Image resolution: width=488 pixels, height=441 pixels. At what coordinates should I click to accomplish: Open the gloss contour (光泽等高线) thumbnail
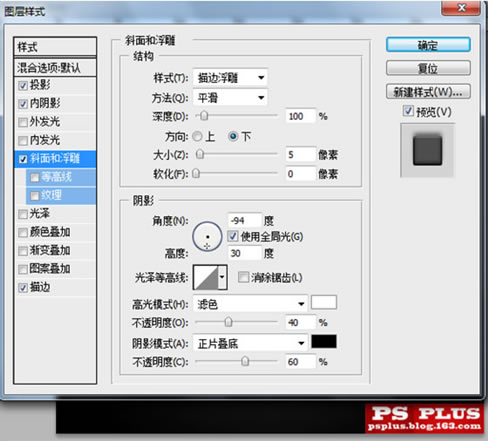(x=206, y=277)
